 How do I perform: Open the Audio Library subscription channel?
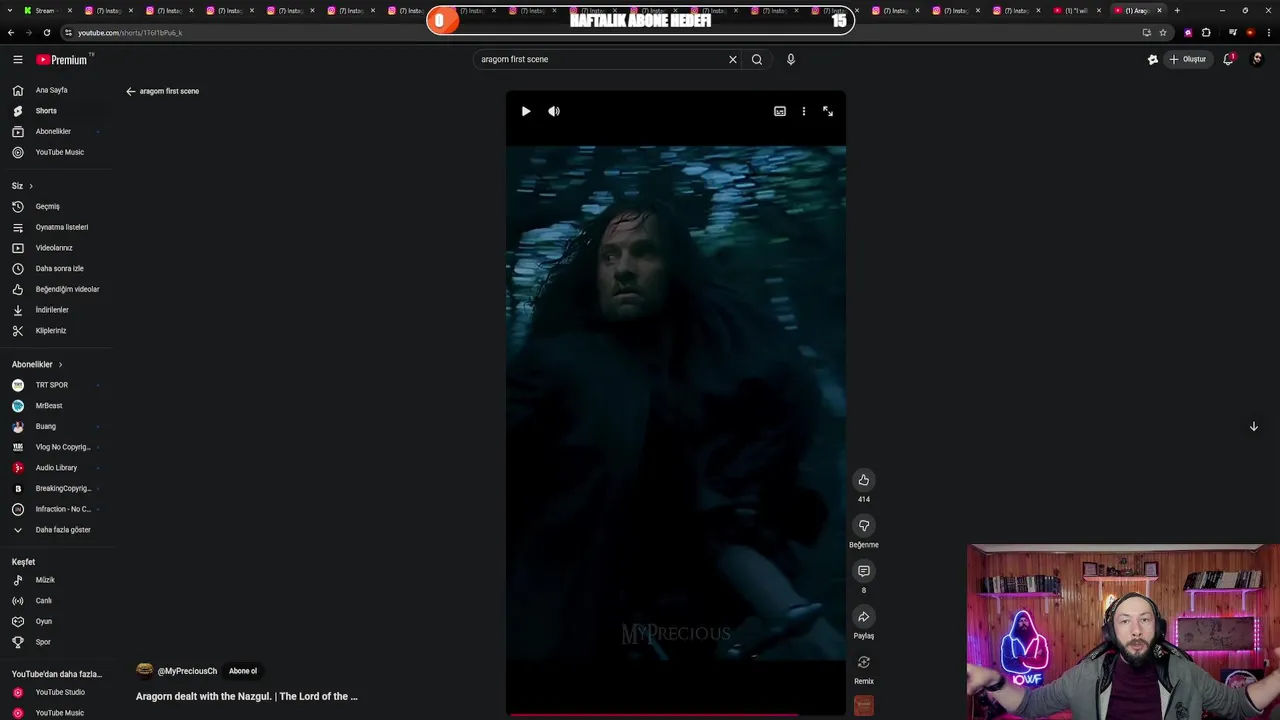click(55, 468)
